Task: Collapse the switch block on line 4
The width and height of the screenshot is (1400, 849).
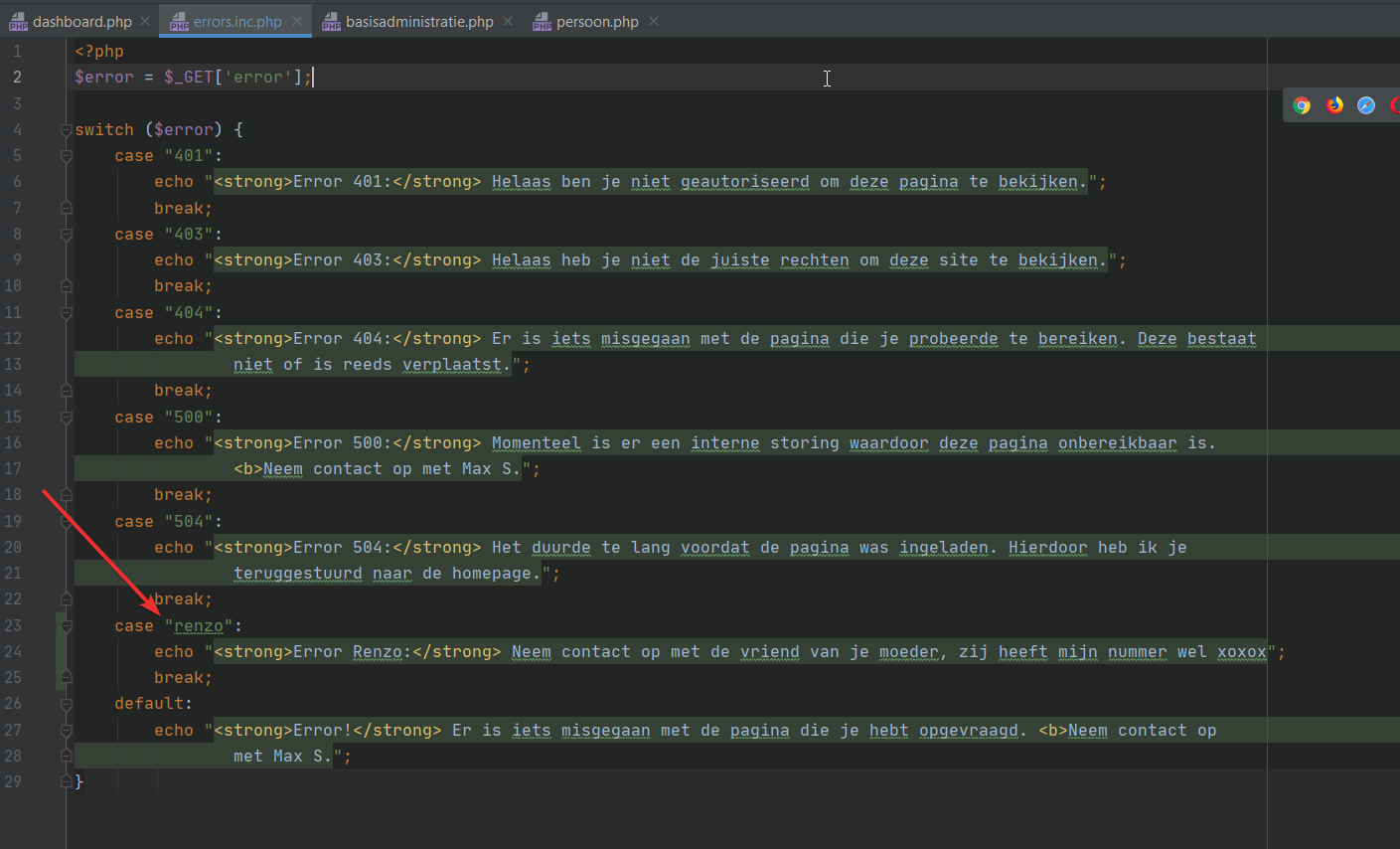Action: tap(66, 130)
